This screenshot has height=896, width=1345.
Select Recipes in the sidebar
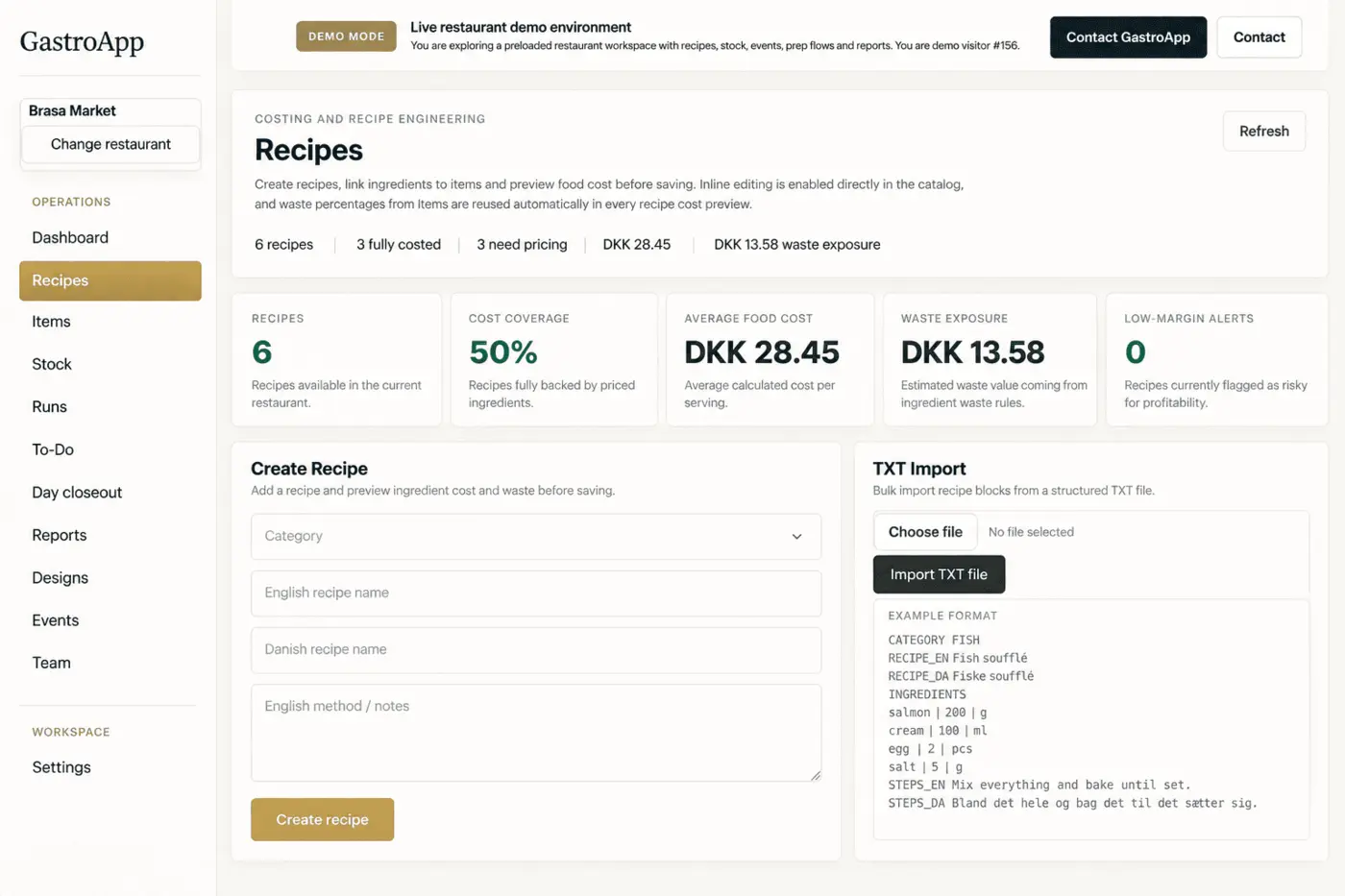pos(110,280)
